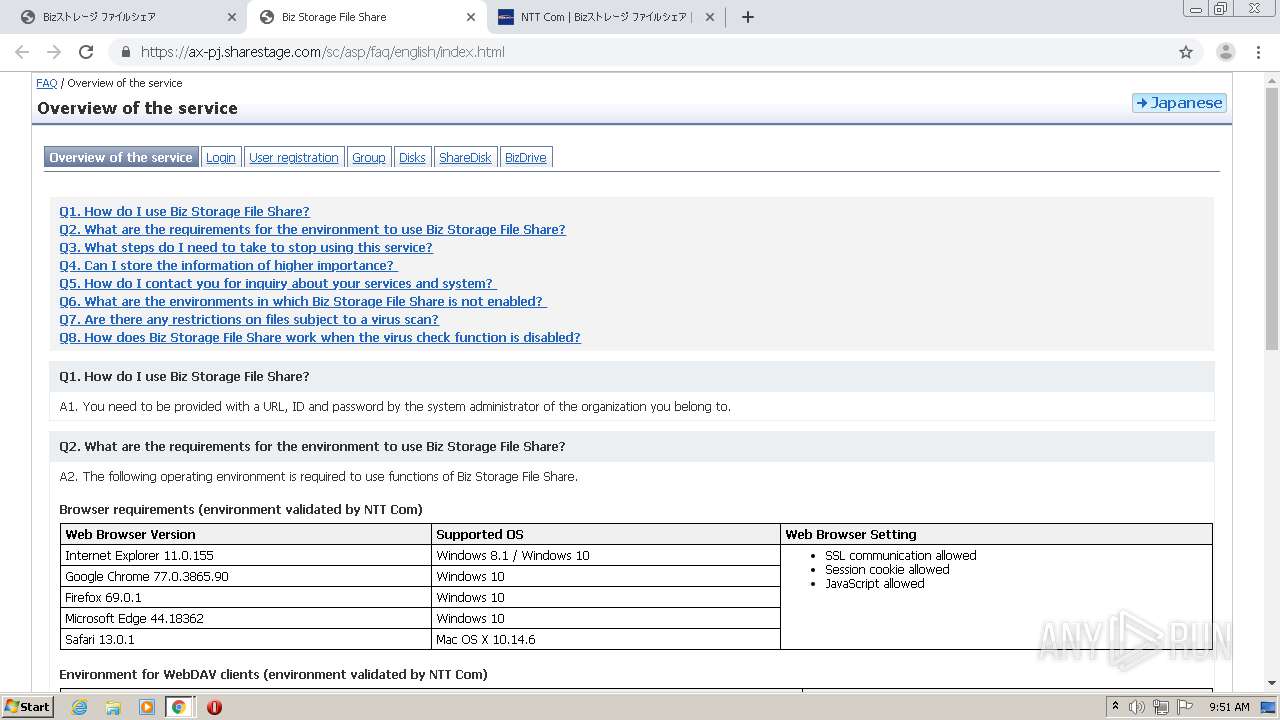Switch page language to Japanese
Screen dimensions: 1280x720
(1179, 102)
